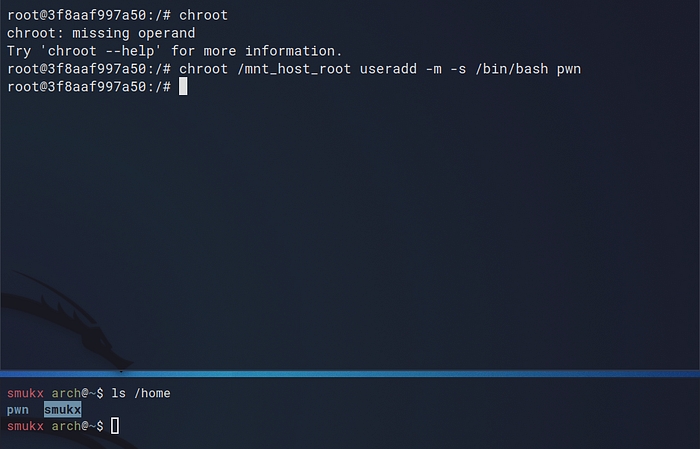Image resolution: width=700 pixels, height=449 pixels.
Task: Click 'arch@~$' in the last bottom prompt
Action: pos(78,427)
